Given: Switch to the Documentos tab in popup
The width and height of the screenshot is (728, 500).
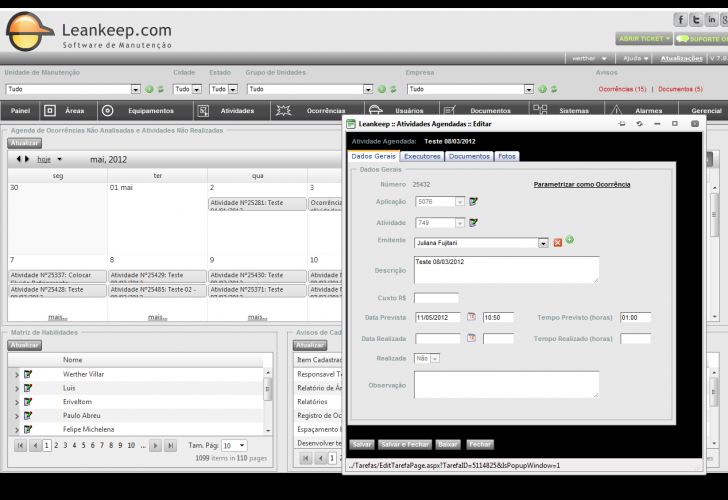Looking at the screenshot, I should [469, 156].
